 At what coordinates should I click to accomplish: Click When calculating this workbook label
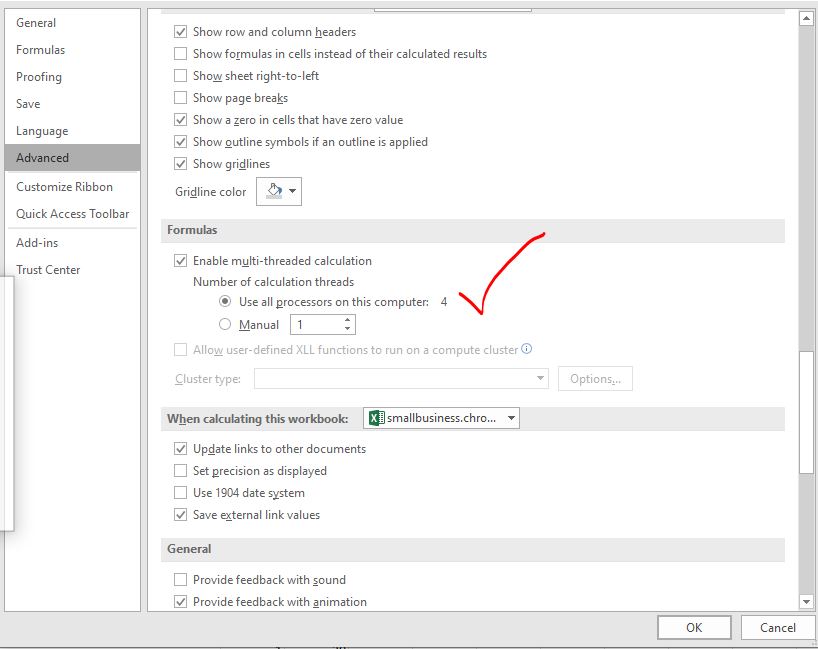tap(257, 418)
